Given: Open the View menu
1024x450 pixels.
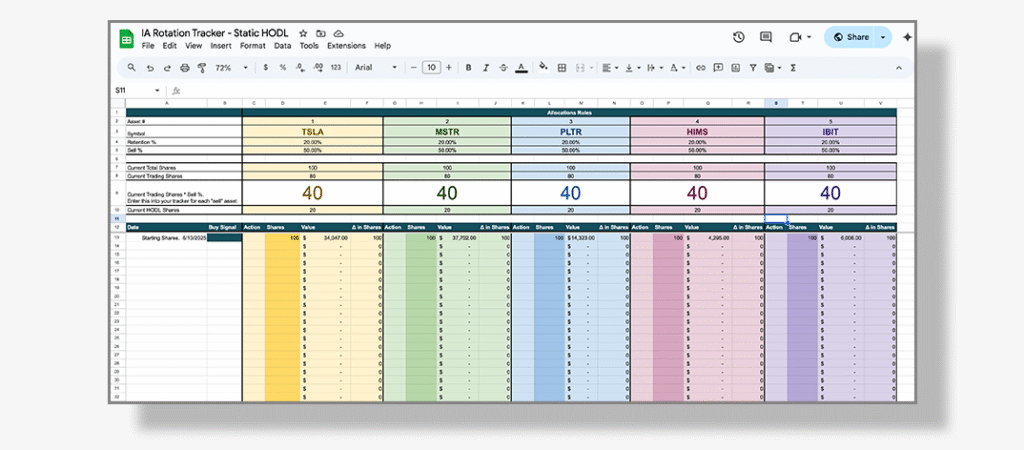Looking at the screenshot, I should pyautogui.click(x=193, y=46).
